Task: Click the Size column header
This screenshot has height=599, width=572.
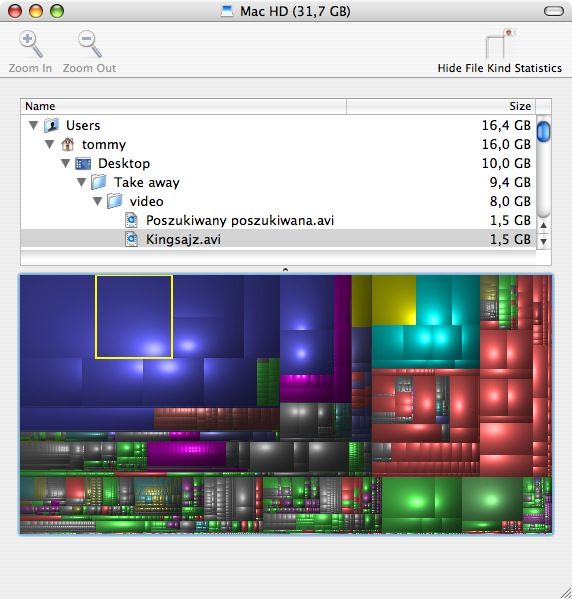Action: pyautogui.click(x=441, y=106)
